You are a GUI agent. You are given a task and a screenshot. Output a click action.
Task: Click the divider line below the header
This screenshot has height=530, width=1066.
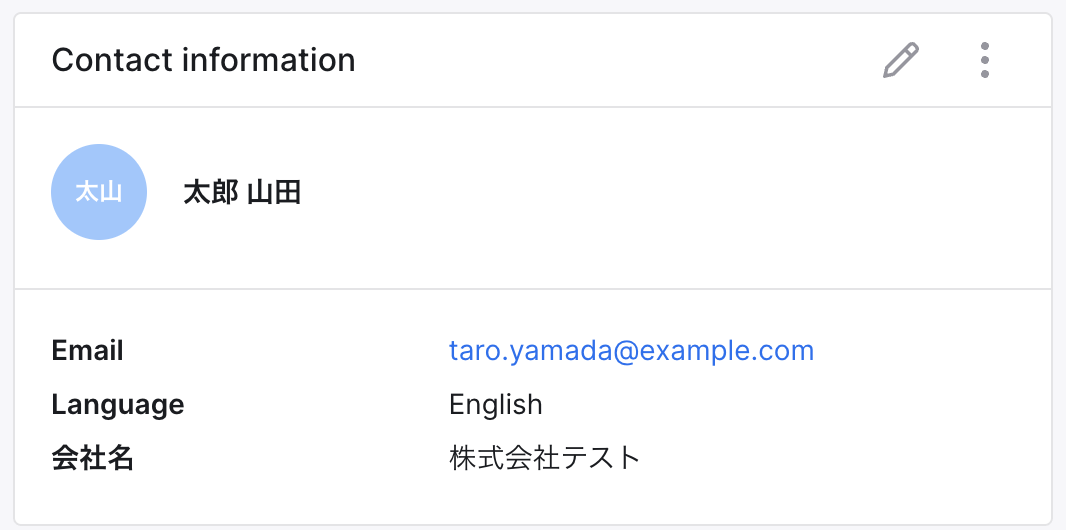tap(532, 107)
